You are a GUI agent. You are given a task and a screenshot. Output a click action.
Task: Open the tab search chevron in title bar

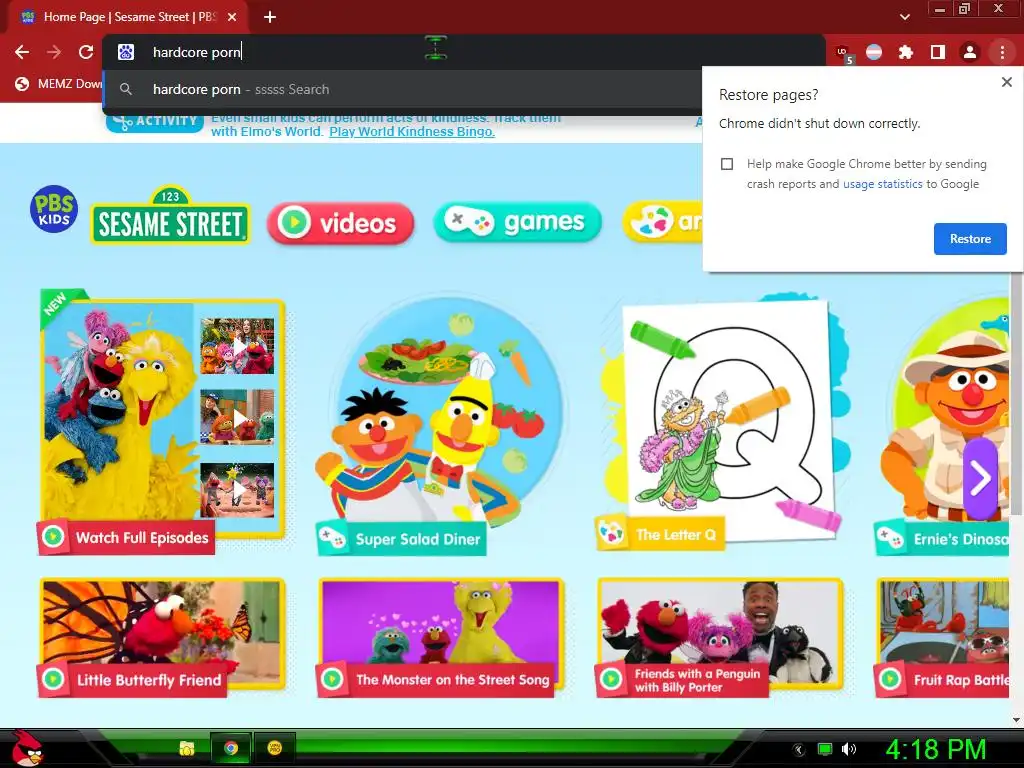coord(904,17)
